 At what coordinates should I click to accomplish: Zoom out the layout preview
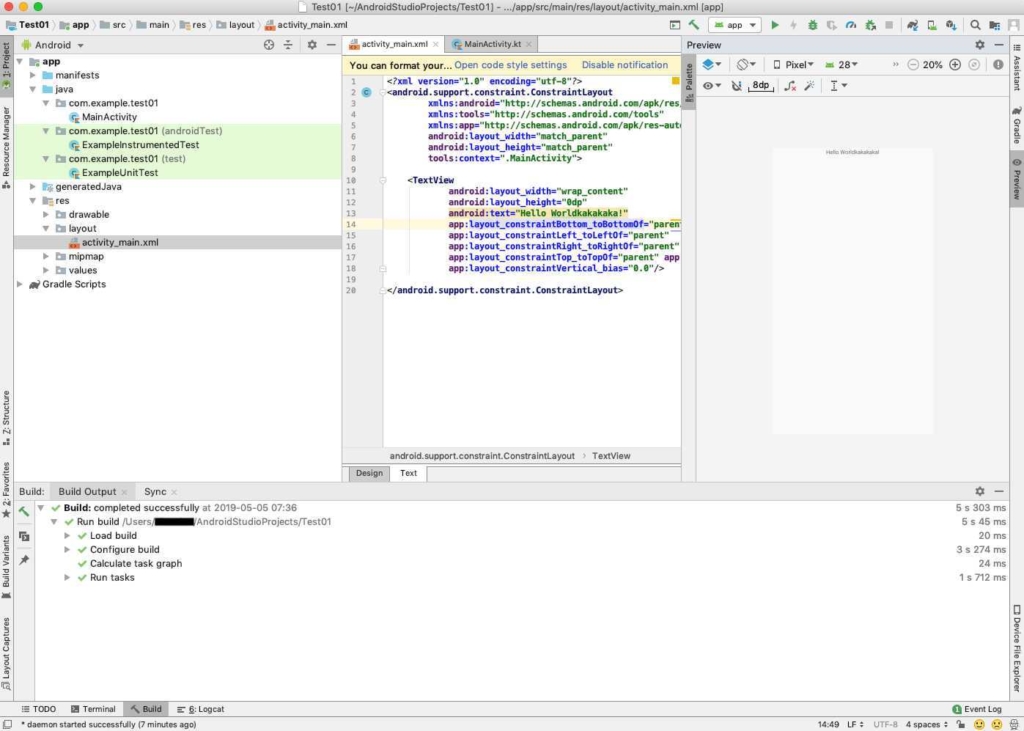[913, 65]
